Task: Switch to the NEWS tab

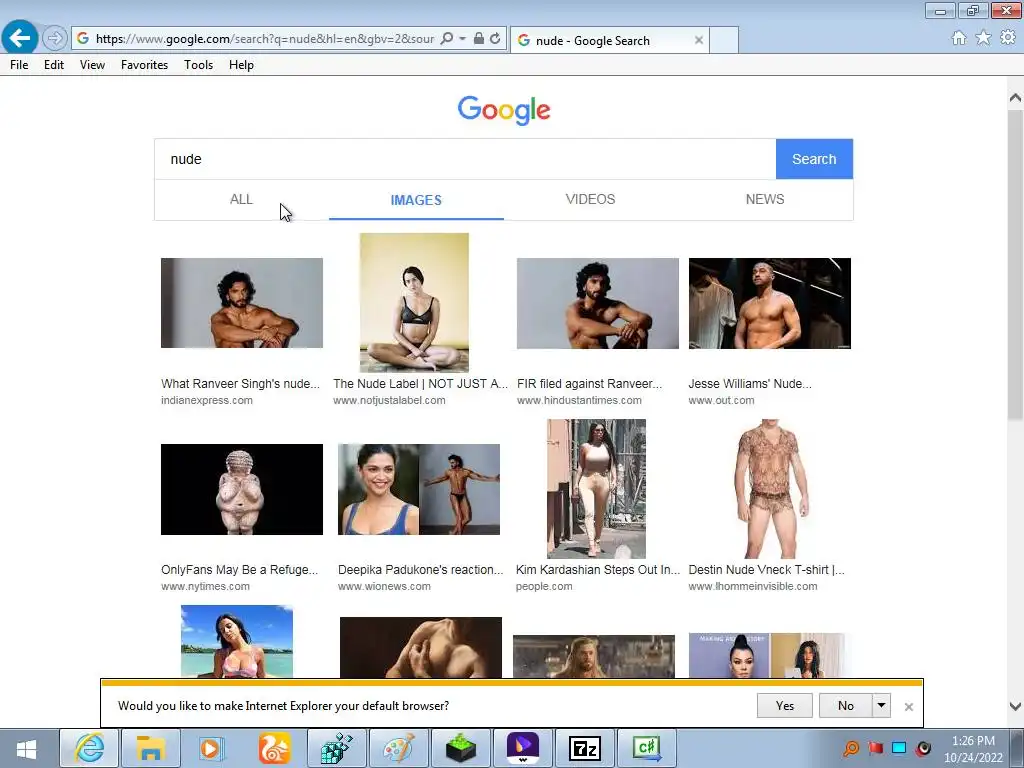Action: 765,199
